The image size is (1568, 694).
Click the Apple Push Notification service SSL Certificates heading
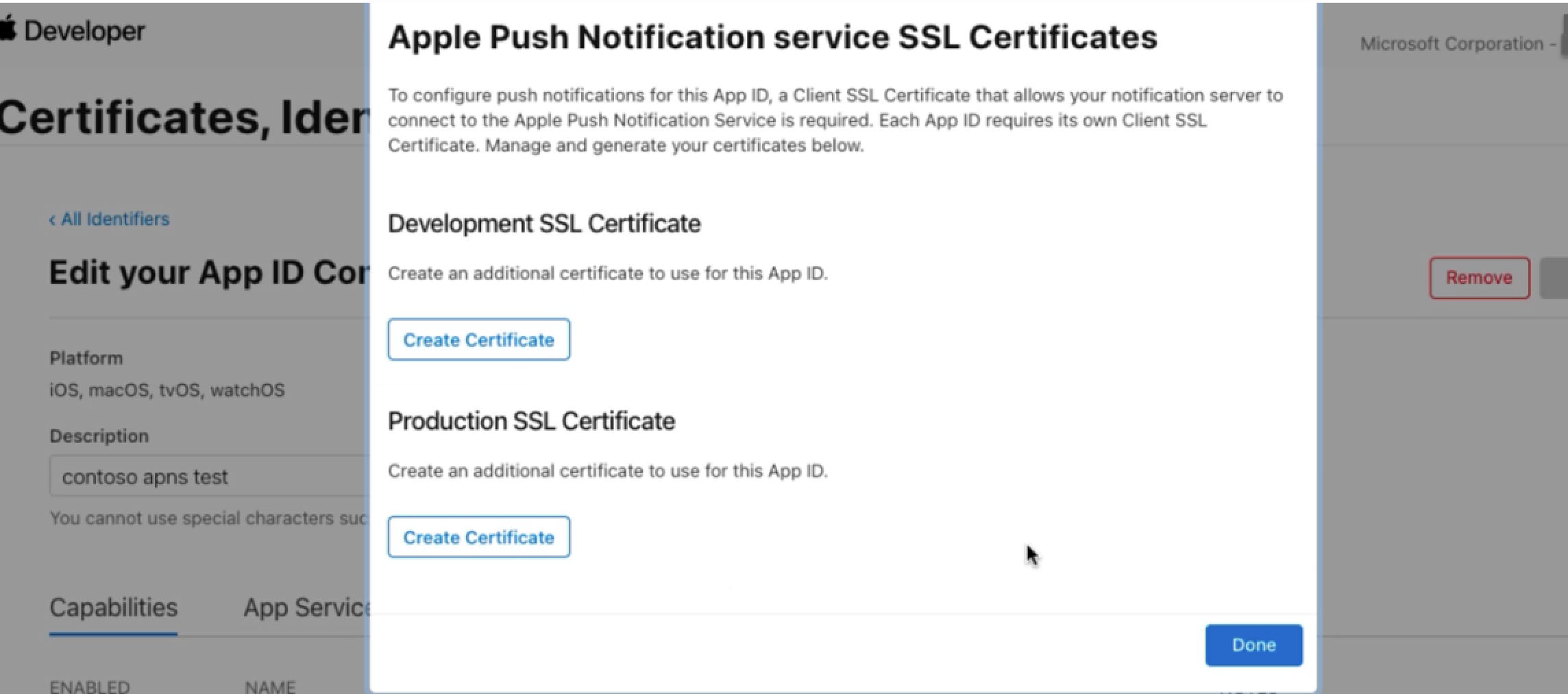[772, 37]
